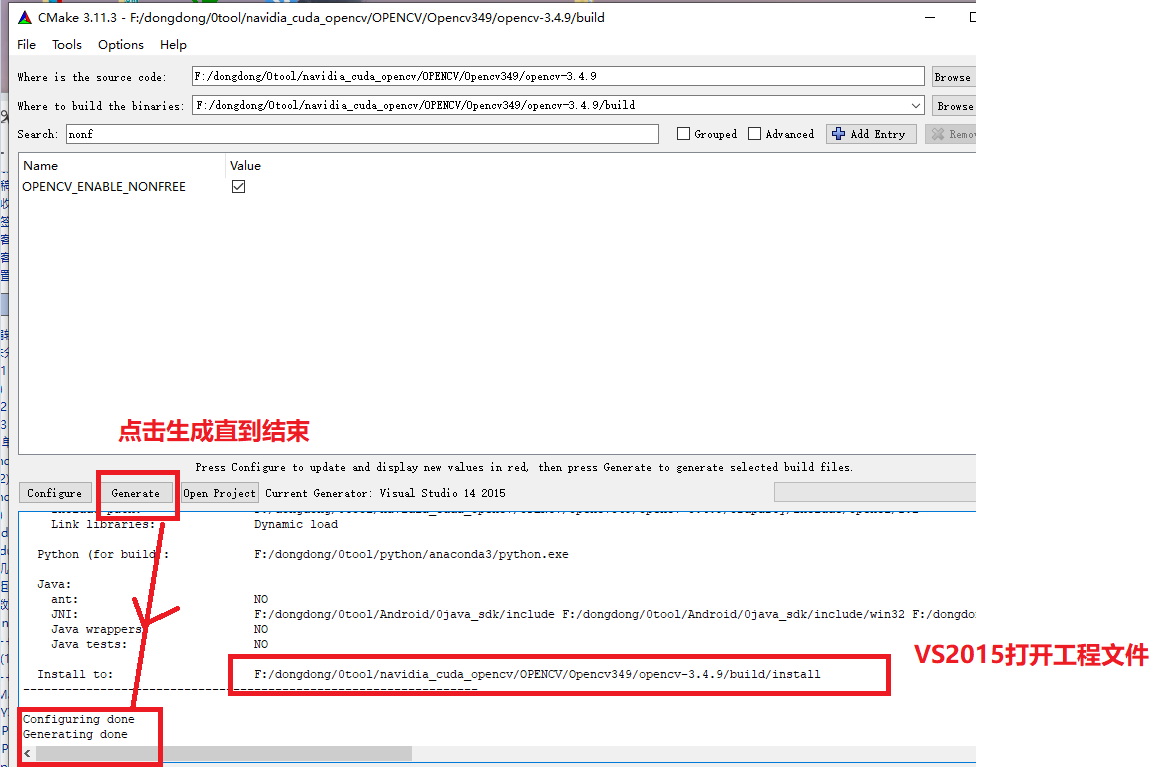Toggle the Advanced checkbox

pyautogui.click(x=754, y=134)
